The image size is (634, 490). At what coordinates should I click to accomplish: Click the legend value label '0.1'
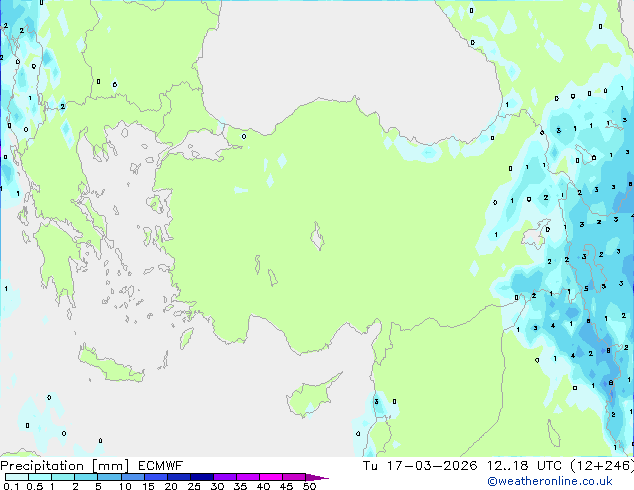point(11,486)
